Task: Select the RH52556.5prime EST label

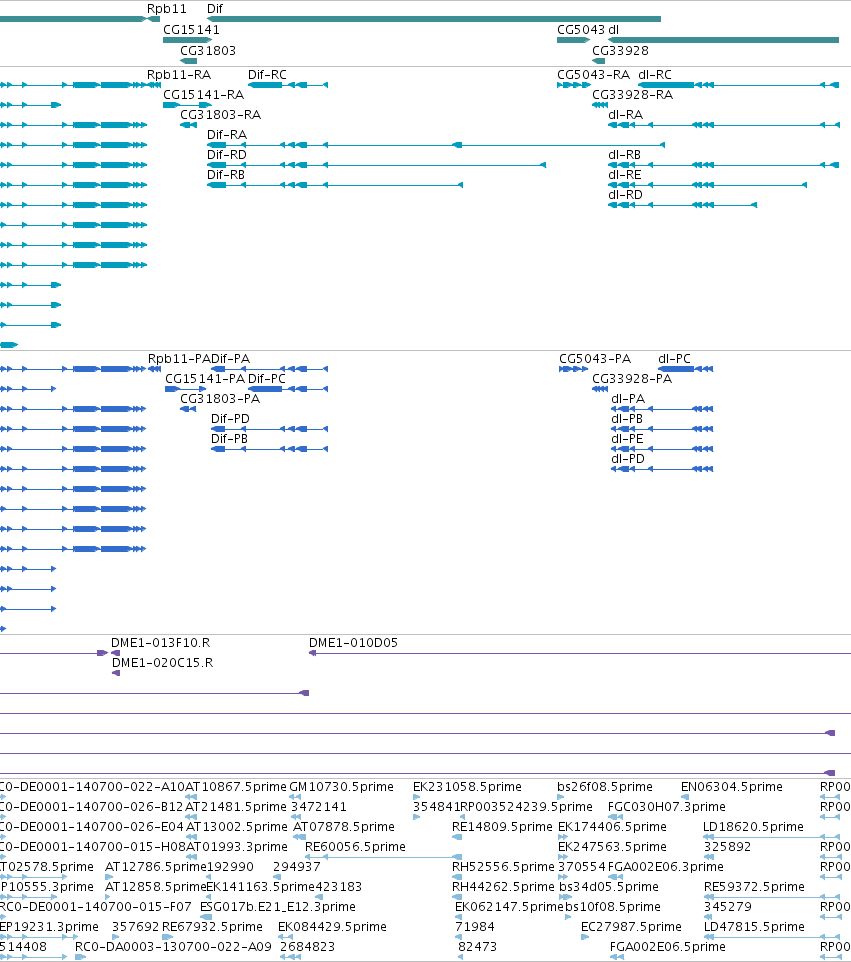Action: pyautogui.click(x=503, y=867)
